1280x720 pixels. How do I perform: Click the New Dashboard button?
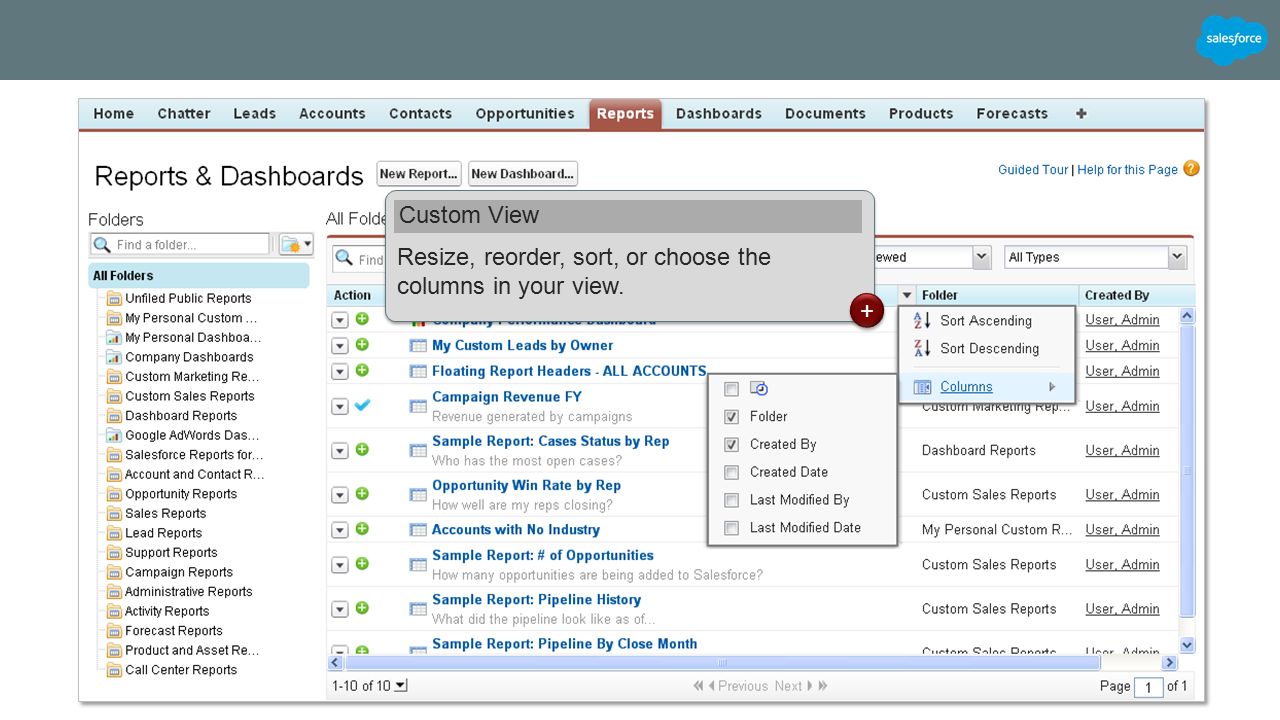523,174
